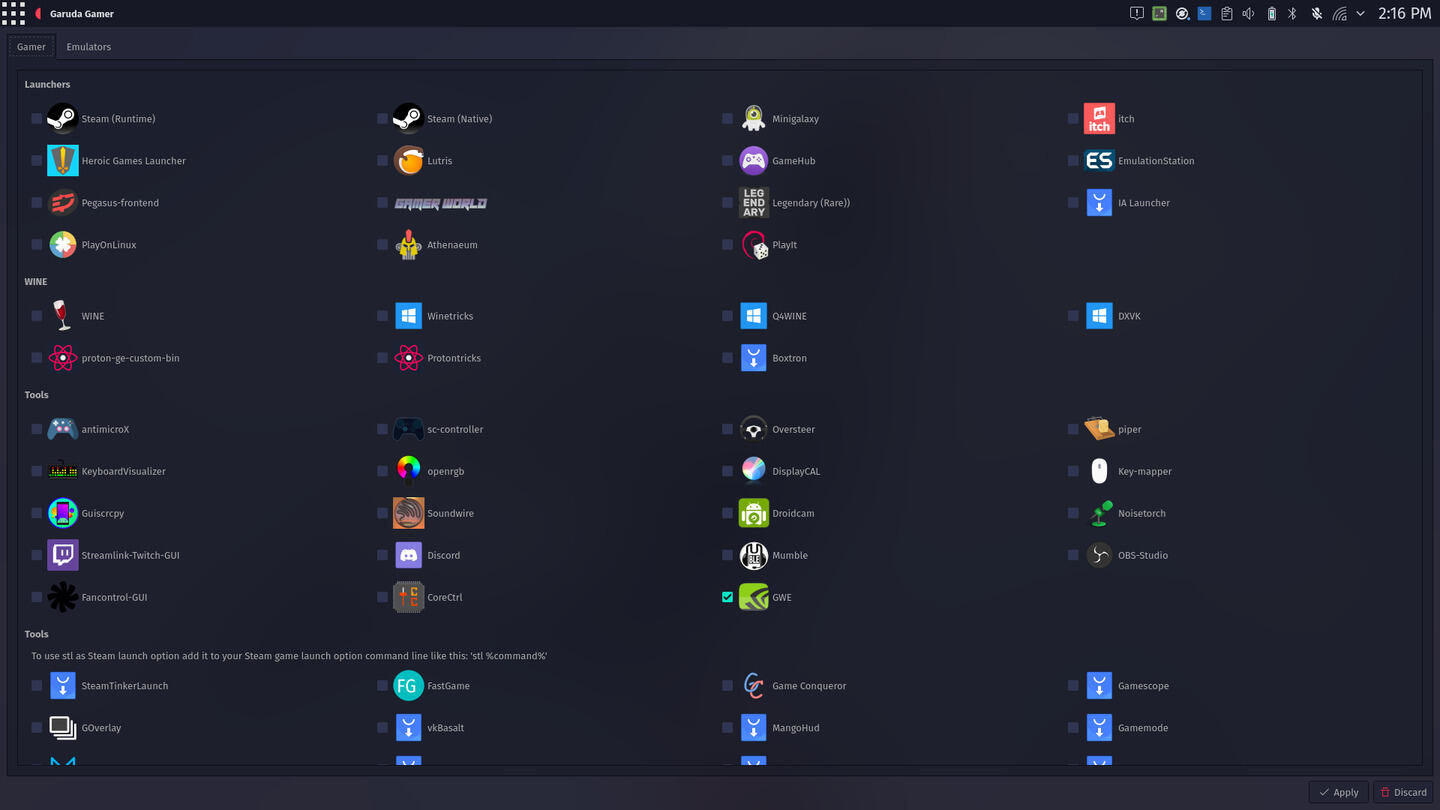Click the Streamlink-Twitch-GUI icon

click(63, 555)
